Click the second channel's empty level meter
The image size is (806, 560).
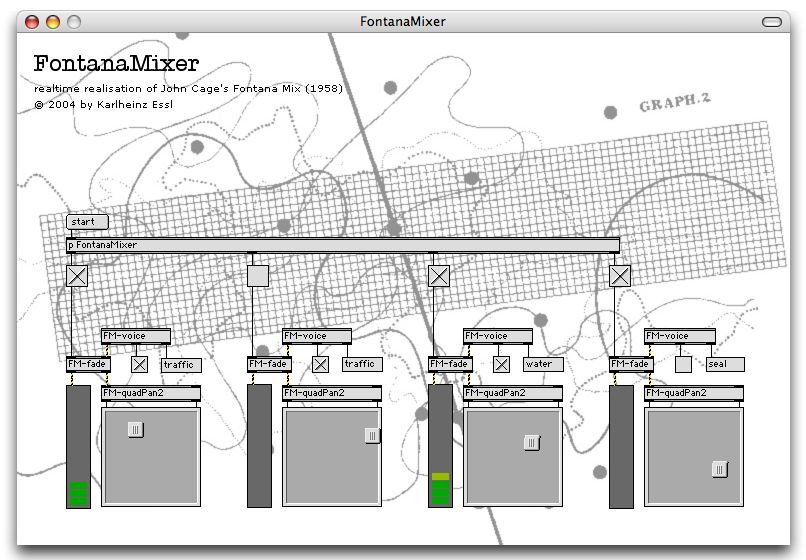(260, 446)
